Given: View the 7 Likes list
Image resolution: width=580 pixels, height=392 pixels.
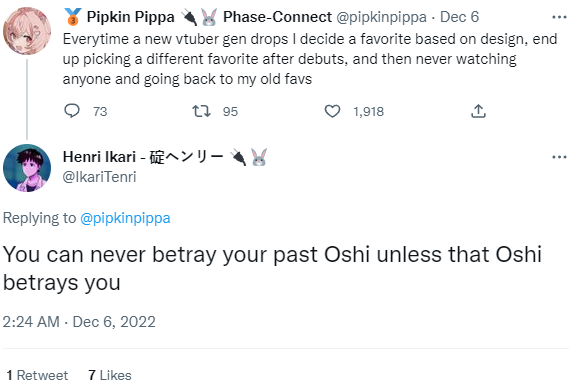Looking at the screenshot, I should click(110, 375).
